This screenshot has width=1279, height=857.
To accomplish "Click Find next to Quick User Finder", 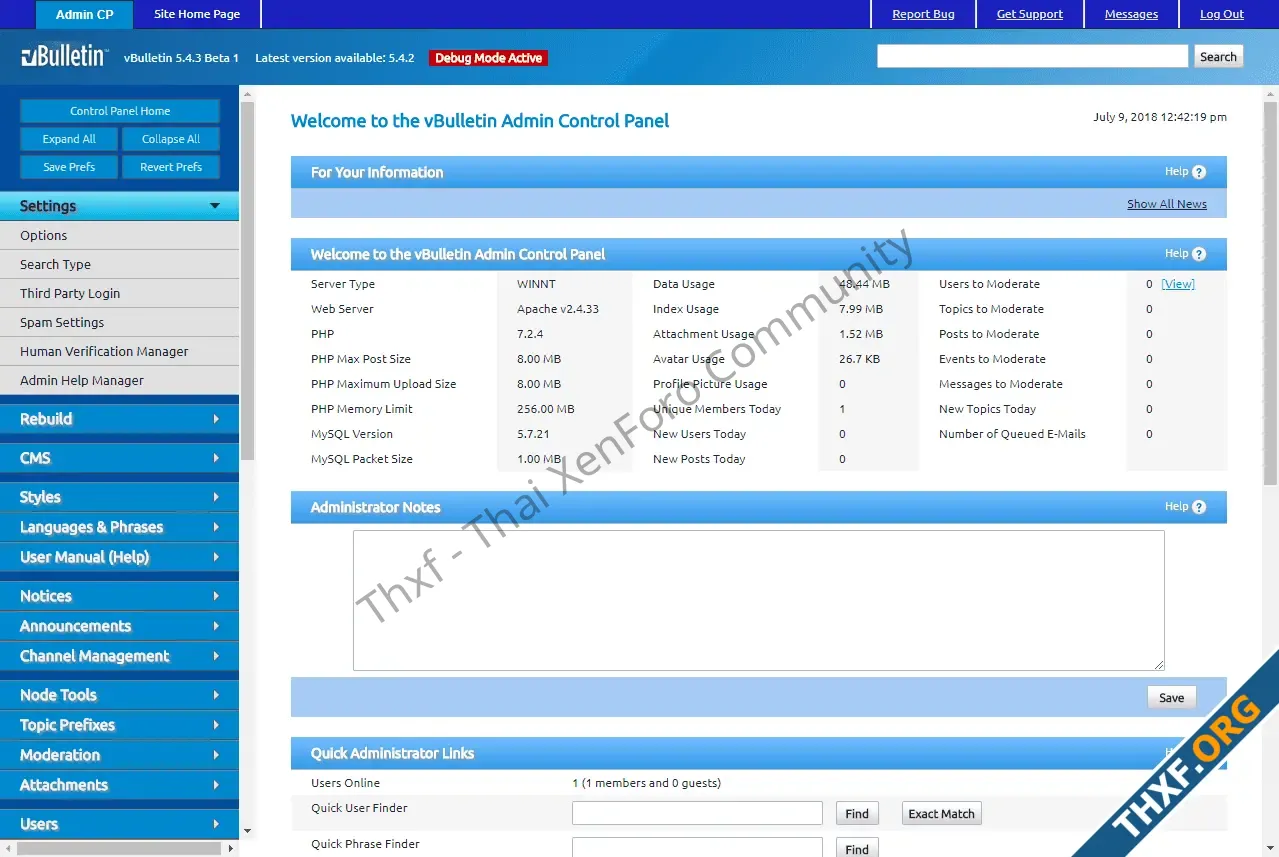I will point(857,813).
